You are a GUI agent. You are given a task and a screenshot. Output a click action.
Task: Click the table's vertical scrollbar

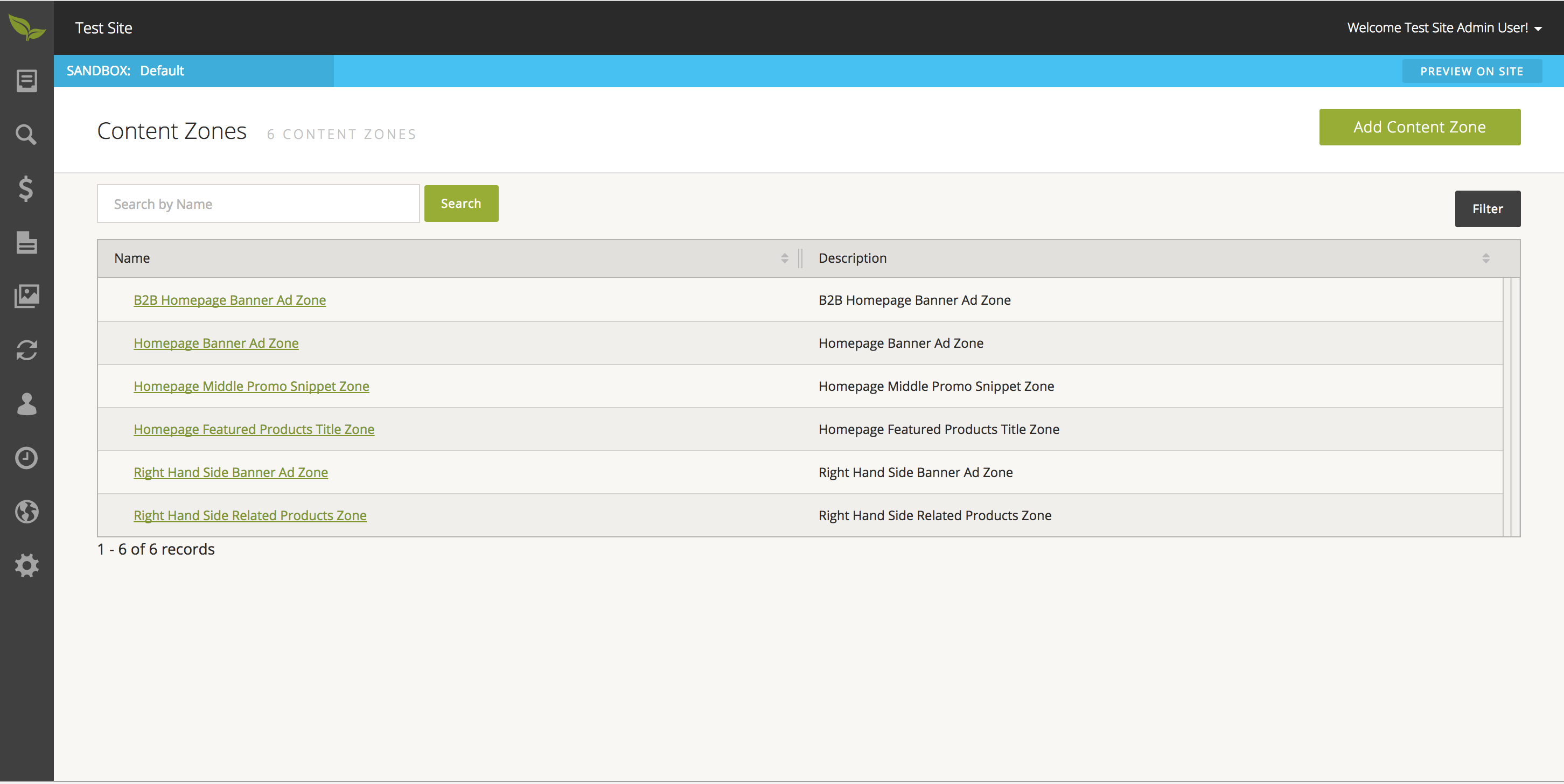(1511, 407)
